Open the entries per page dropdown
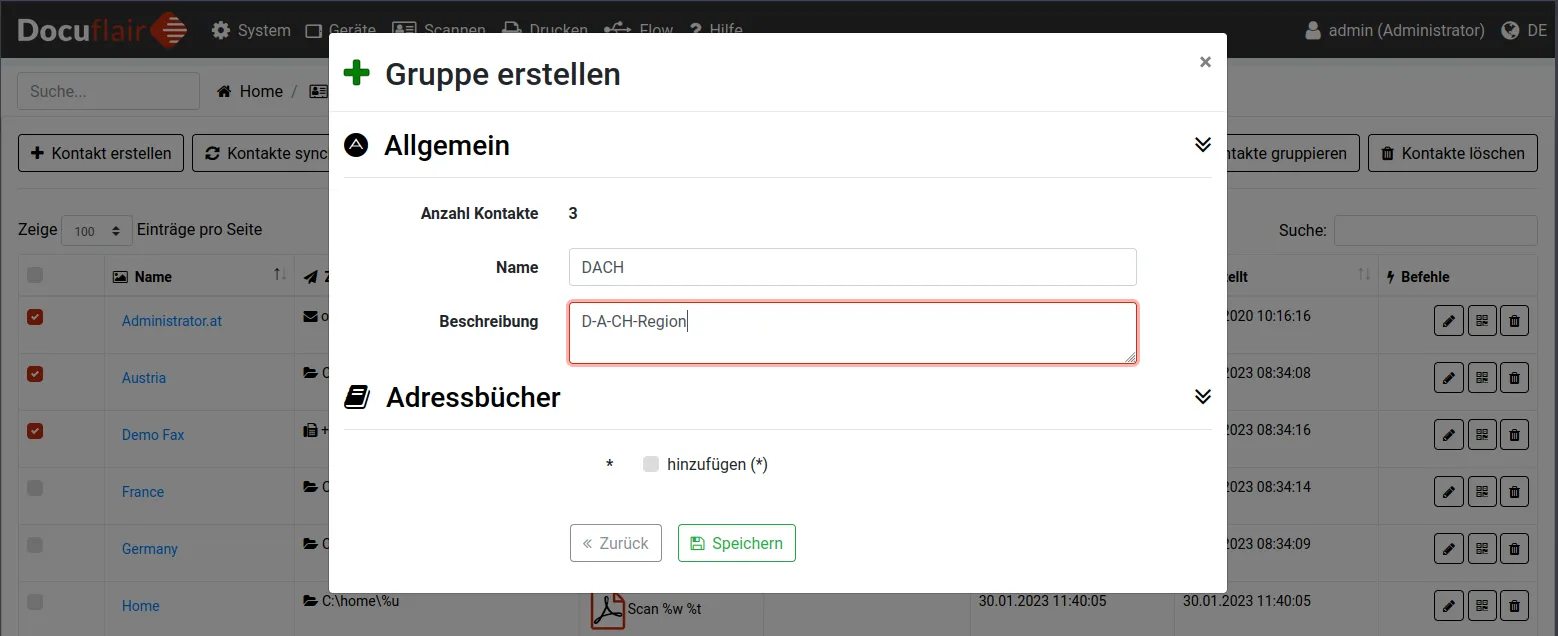 [97, 231]
